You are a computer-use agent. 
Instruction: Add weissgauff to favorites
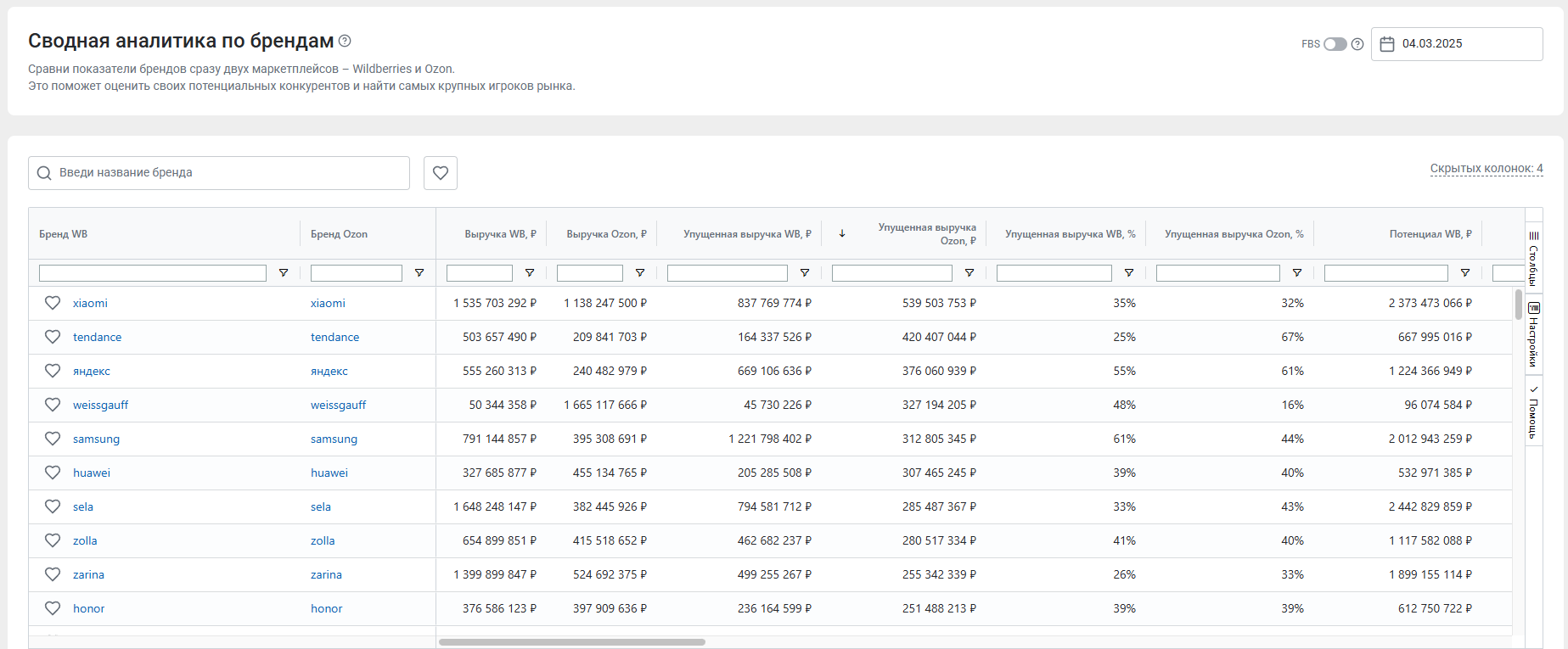pyautogui.click(x=53, y=405)
